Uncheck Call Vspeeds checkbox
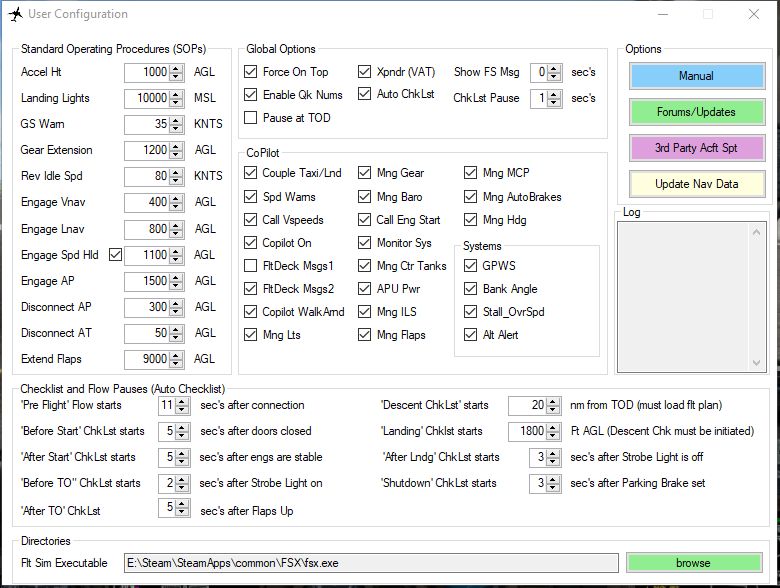 click(251, 219)
